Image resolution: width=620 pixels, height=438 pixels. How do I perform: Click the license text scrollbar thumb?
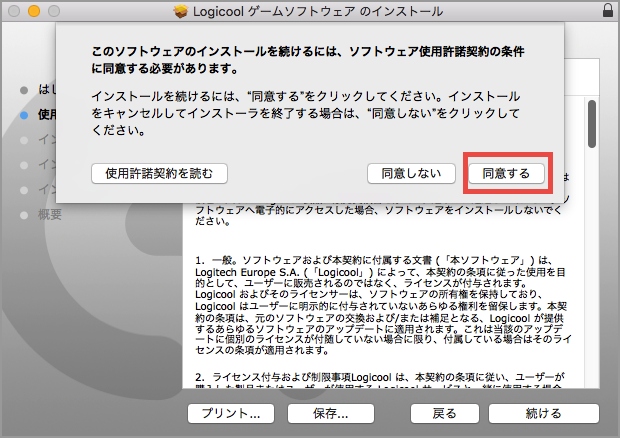(x=592, y=124)
